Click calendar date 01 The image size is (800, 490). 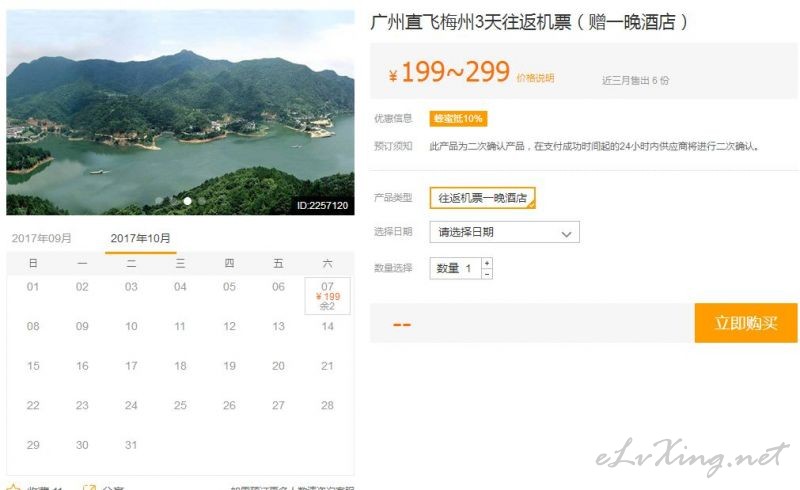(33, 287)
